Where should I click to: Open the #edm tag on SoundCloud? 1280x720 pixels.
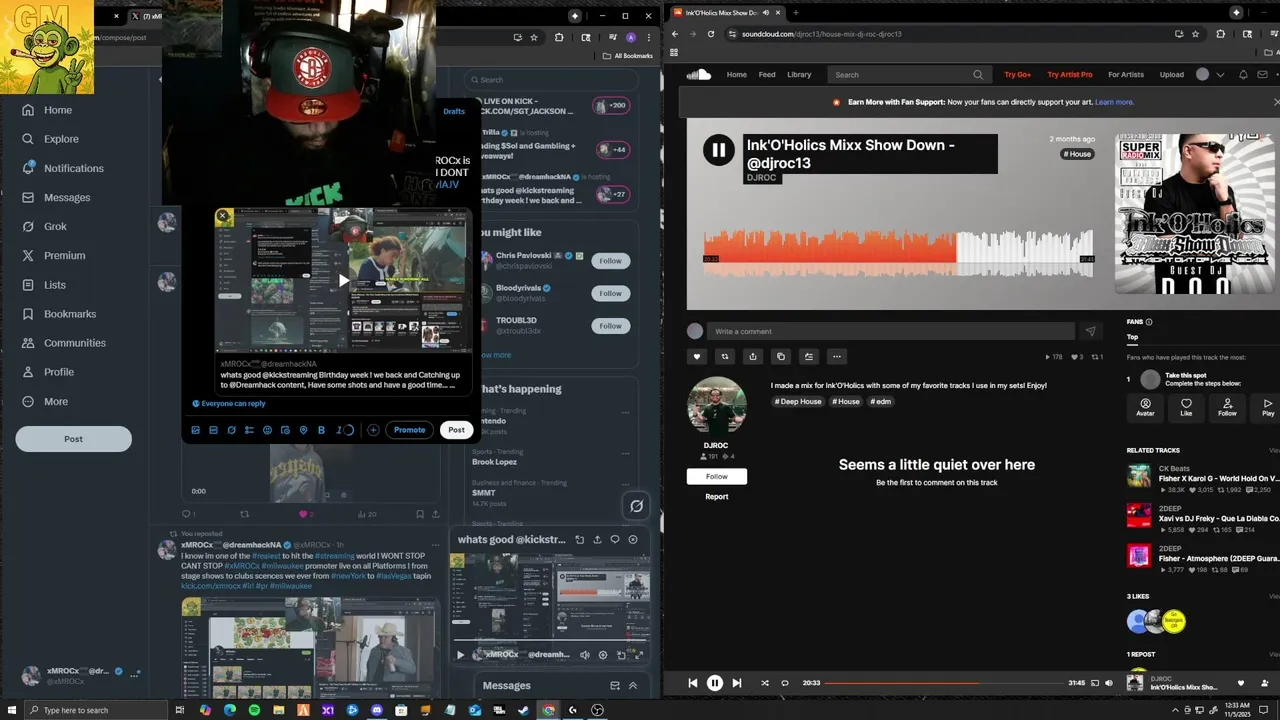(x=880, y=401)
